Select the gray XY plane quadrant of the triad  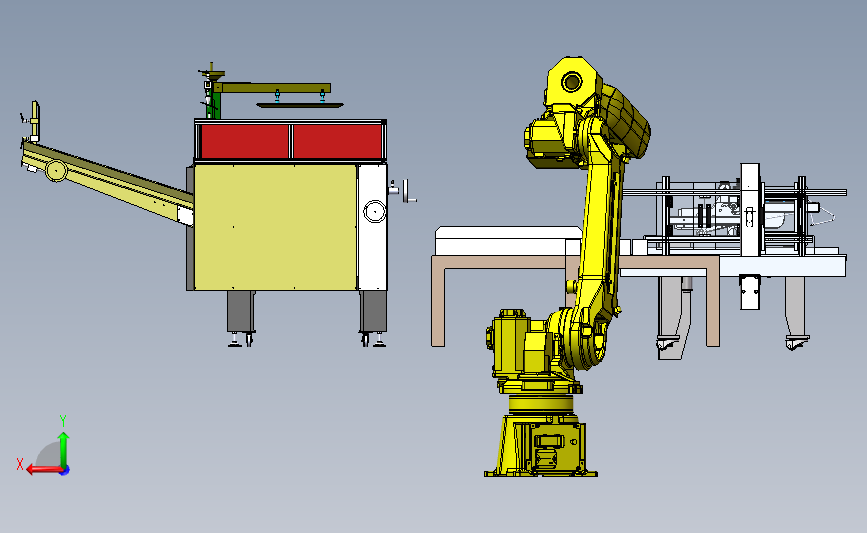49,453
